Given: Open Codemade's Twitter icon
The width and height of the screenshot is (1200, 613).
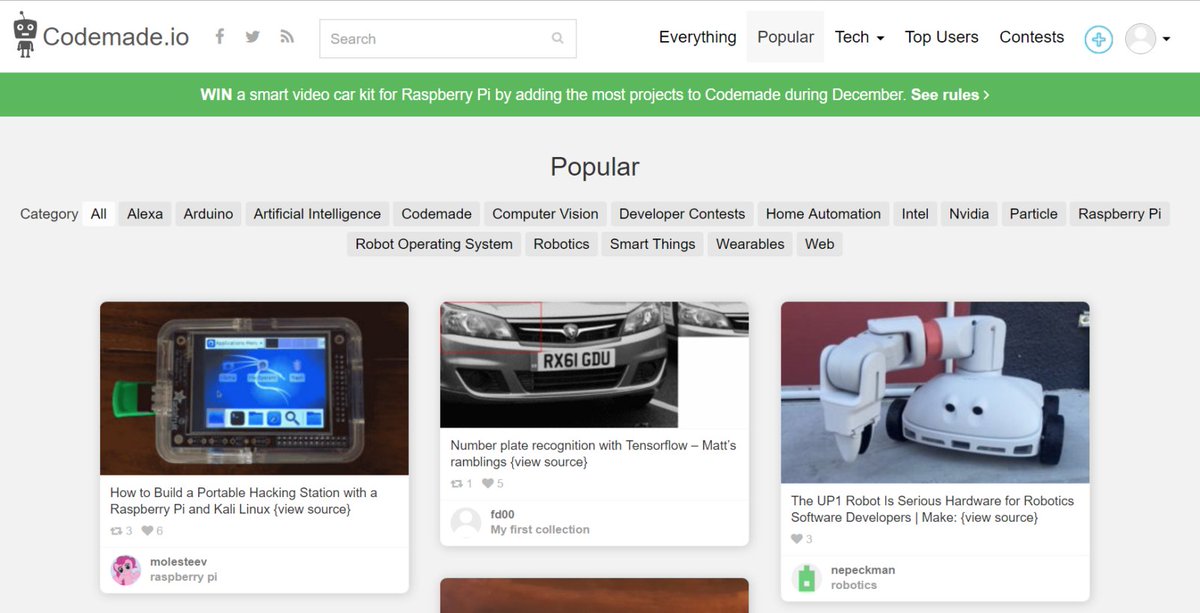Looking at the screenshot, I should tap(252, 36).
